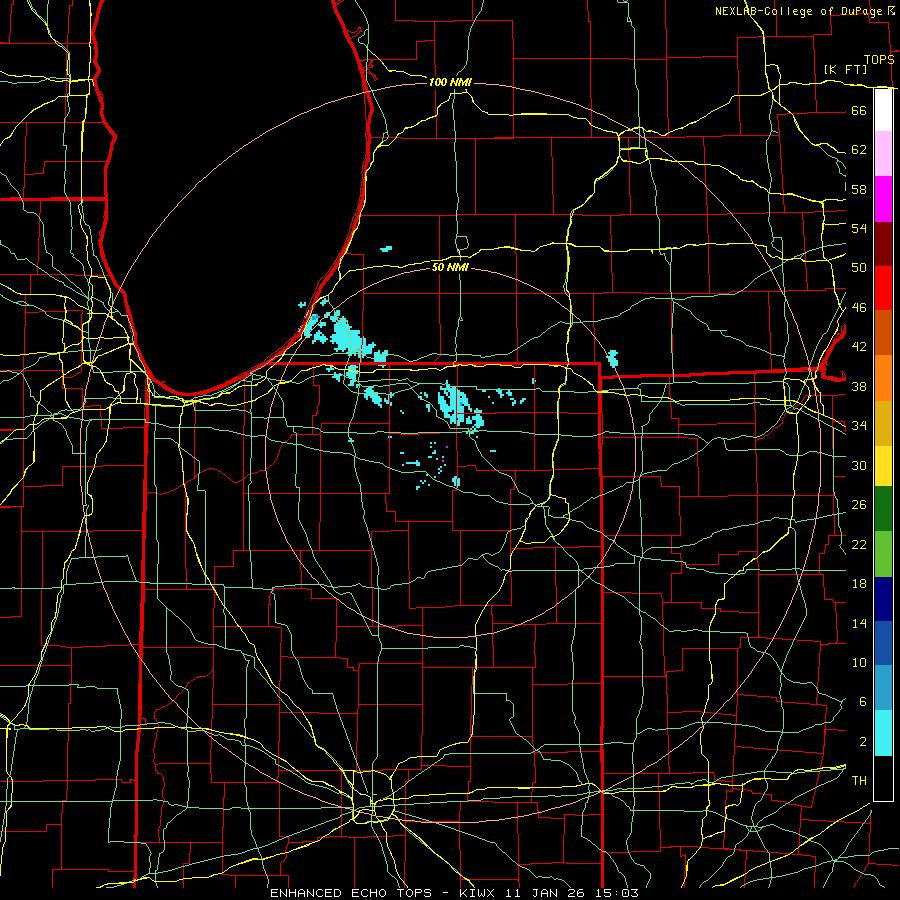Click the "50 NMI" range ring label
900x900 pixels.
(450, 267)
